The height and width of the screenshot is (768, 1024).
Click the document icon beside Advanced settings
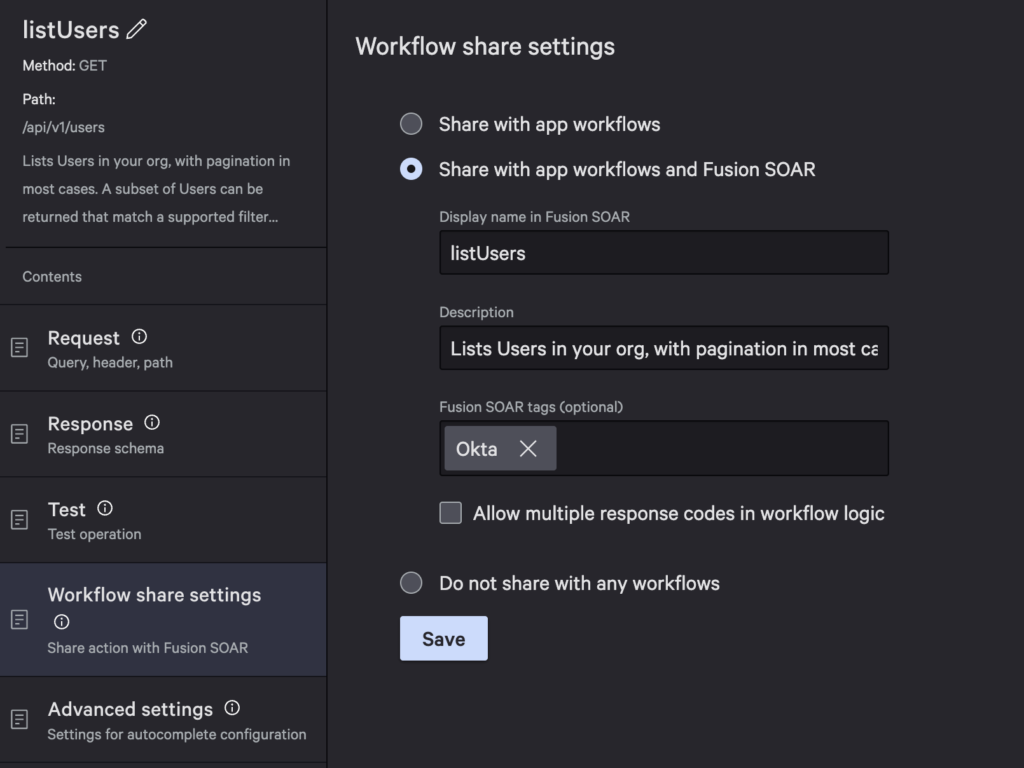(19, 719)
